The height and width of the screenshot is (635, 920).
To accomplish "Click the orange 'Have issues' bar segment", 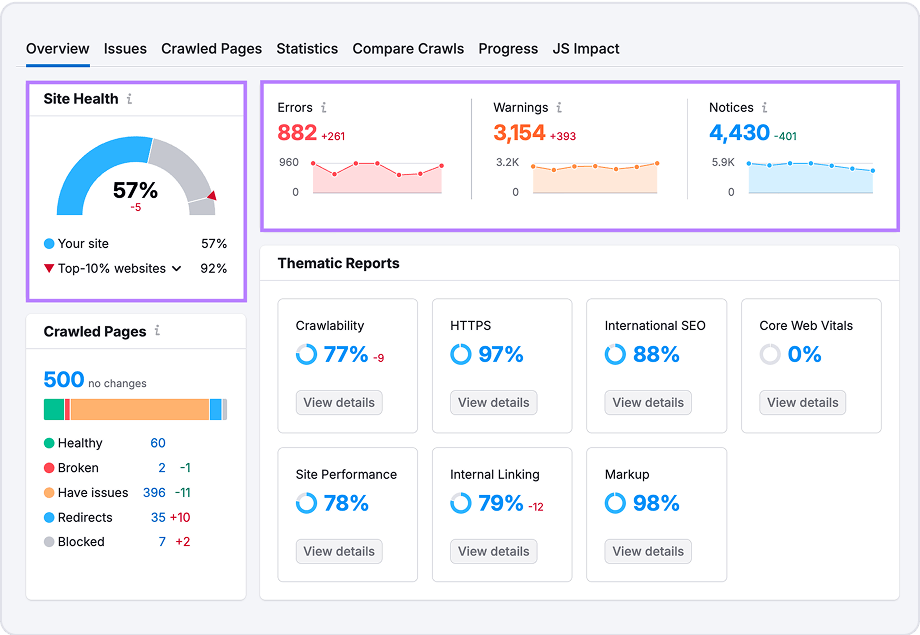I will (140, 409).
